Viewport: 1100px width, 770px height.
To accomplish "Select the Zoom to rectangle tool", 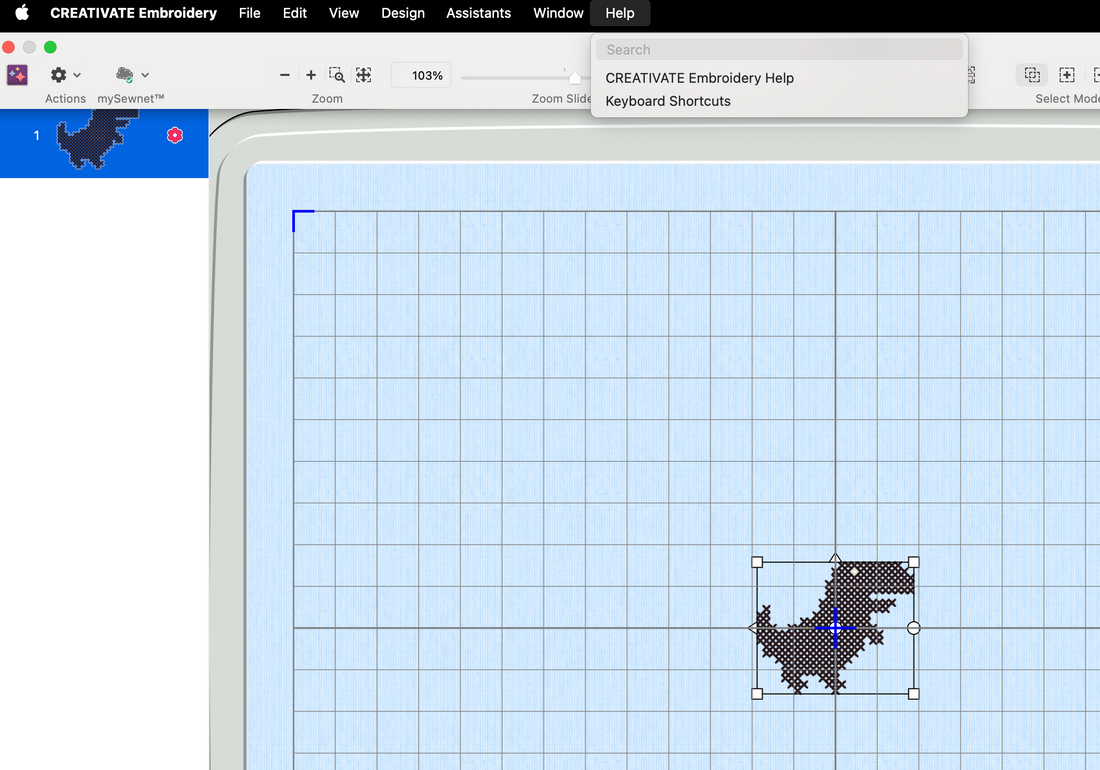I will [337, 75].
